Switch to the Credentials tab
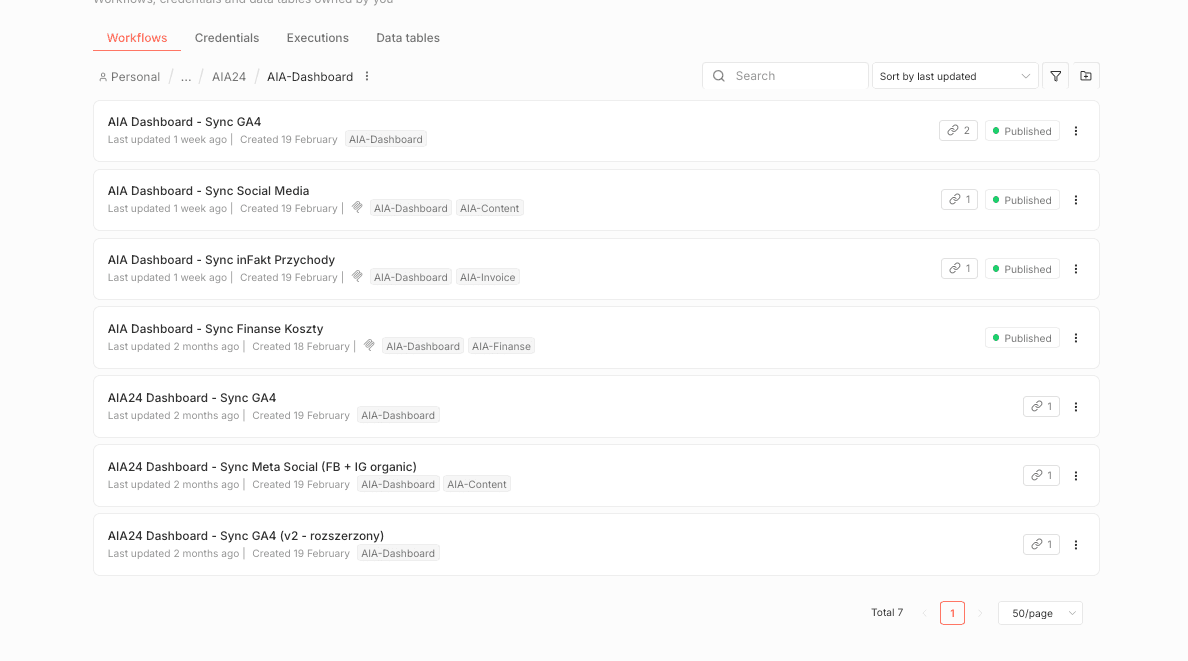 (227, 38)
